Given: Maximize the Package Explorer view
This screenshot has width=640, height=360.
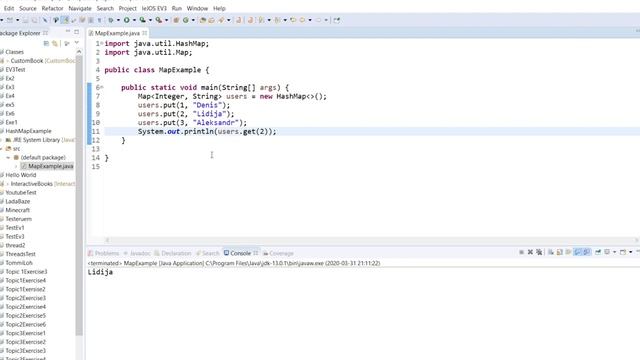Looking at the screenshot, I should [76, 31].
